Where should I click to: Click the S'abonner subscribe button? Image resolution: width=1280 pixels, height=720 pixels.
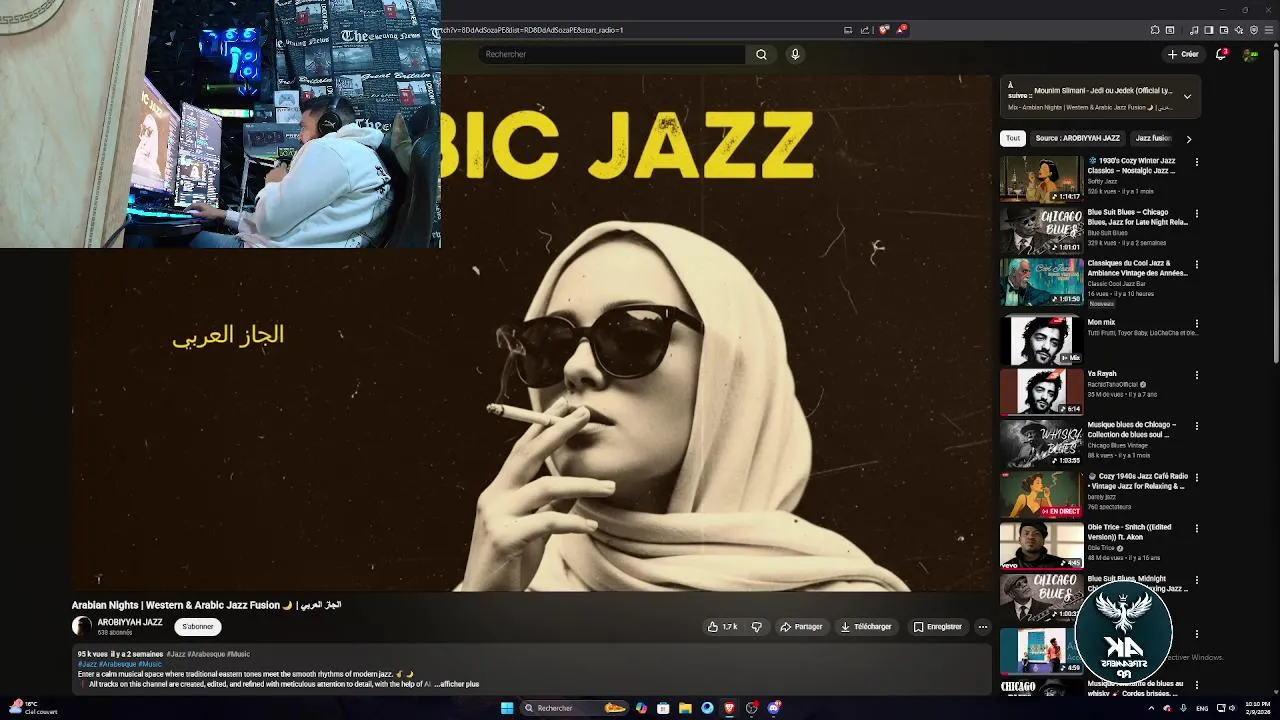coord(197,627)
